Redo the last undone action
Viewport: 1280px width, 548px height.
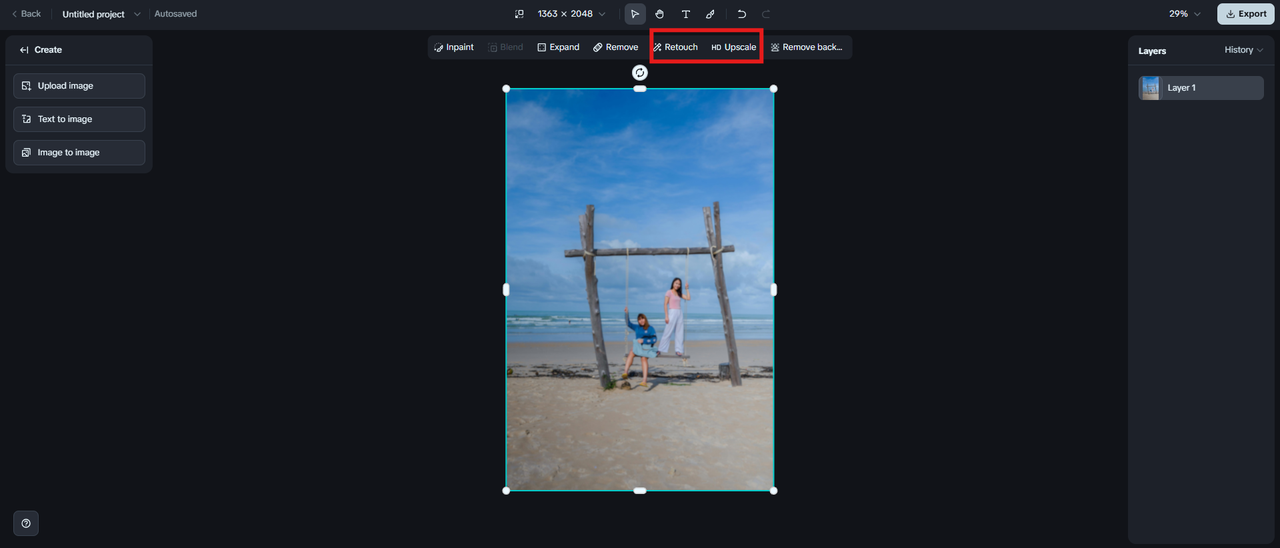pos(766,14)
